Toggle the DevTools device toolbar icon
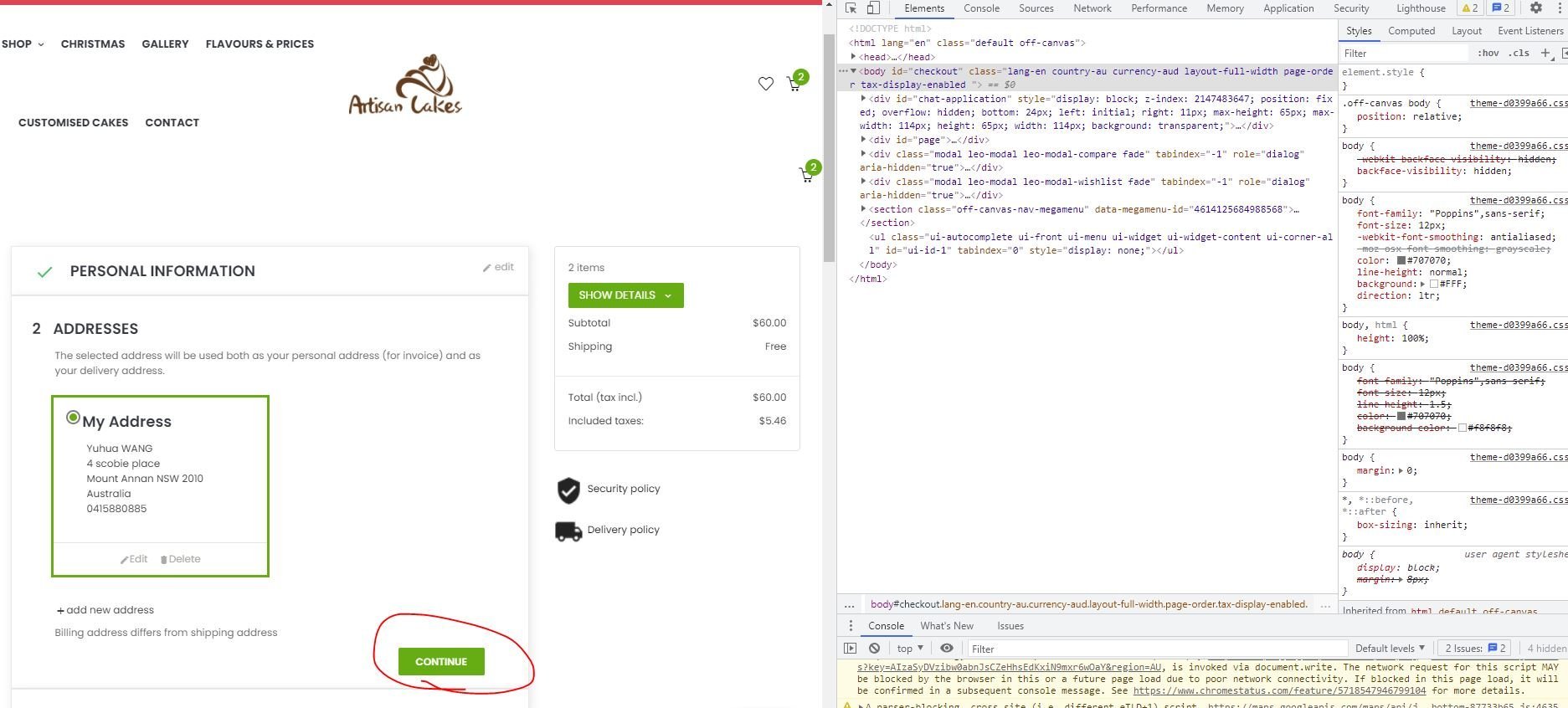Viewport: 1568px width, 708px height. 873,8
